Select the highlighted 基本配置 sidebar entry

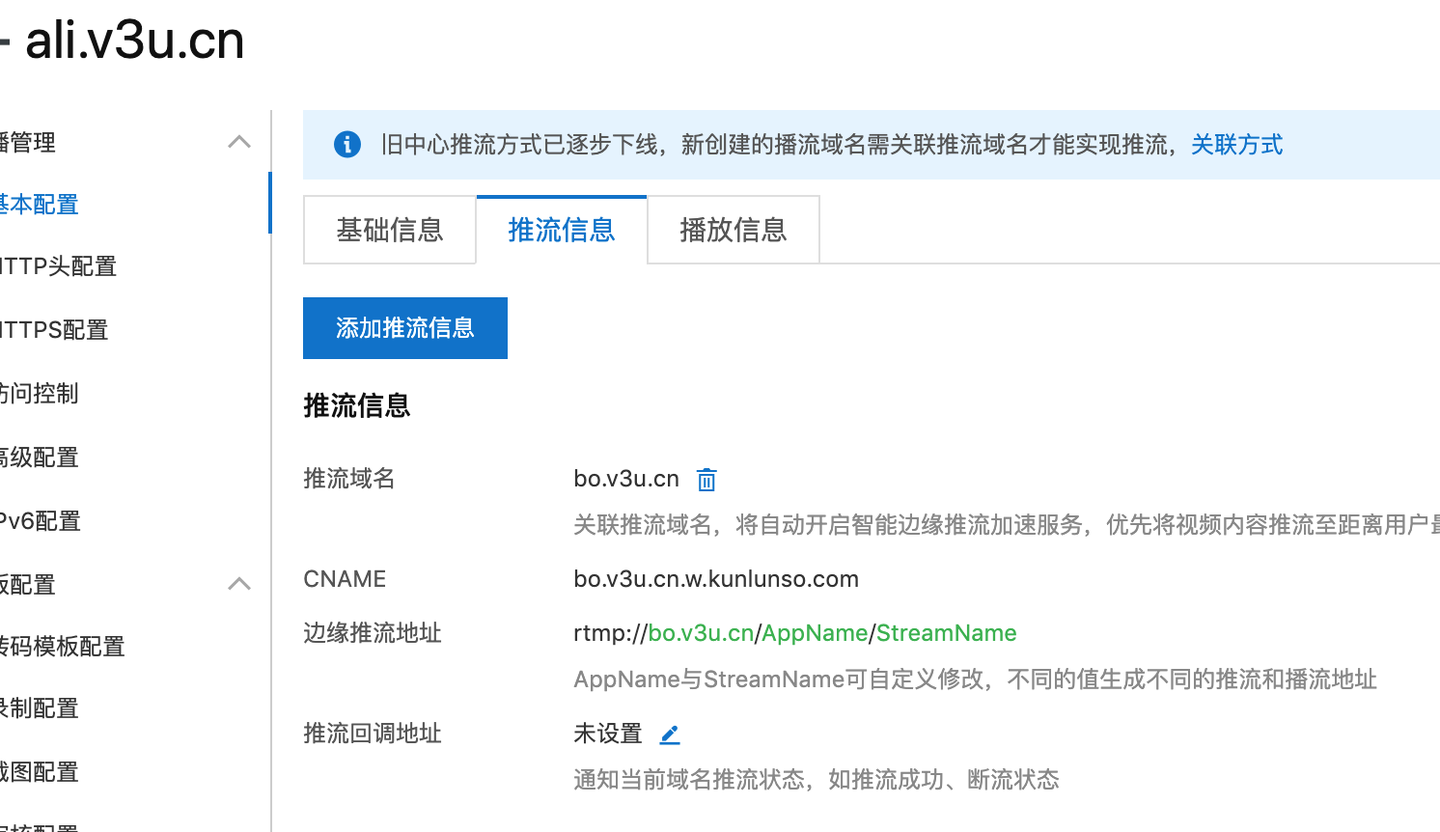(39, 204)
